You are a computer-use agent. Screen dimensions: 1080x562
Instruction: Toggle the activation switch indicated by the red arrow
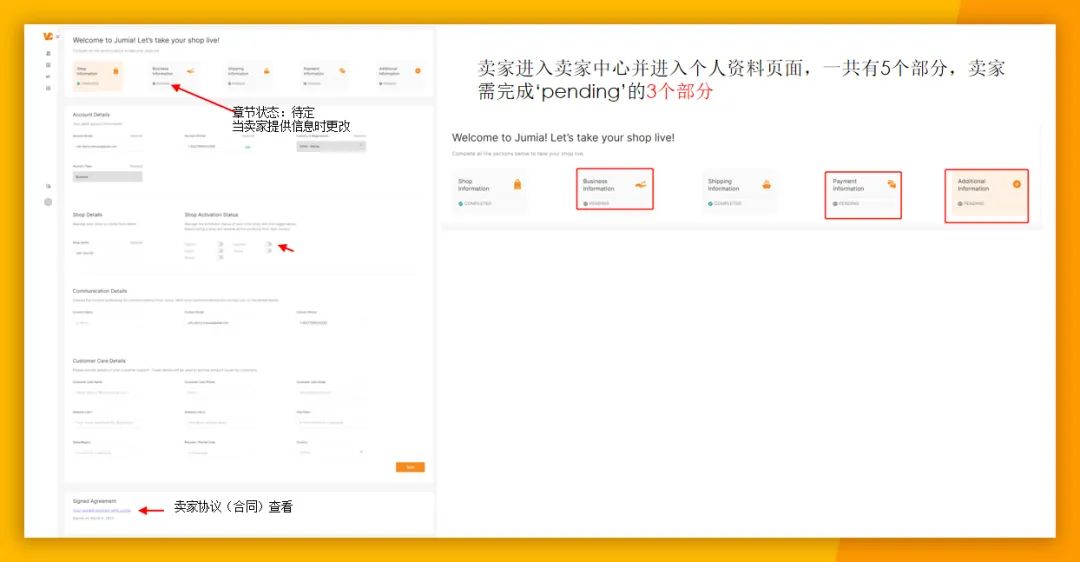(269, 243)
